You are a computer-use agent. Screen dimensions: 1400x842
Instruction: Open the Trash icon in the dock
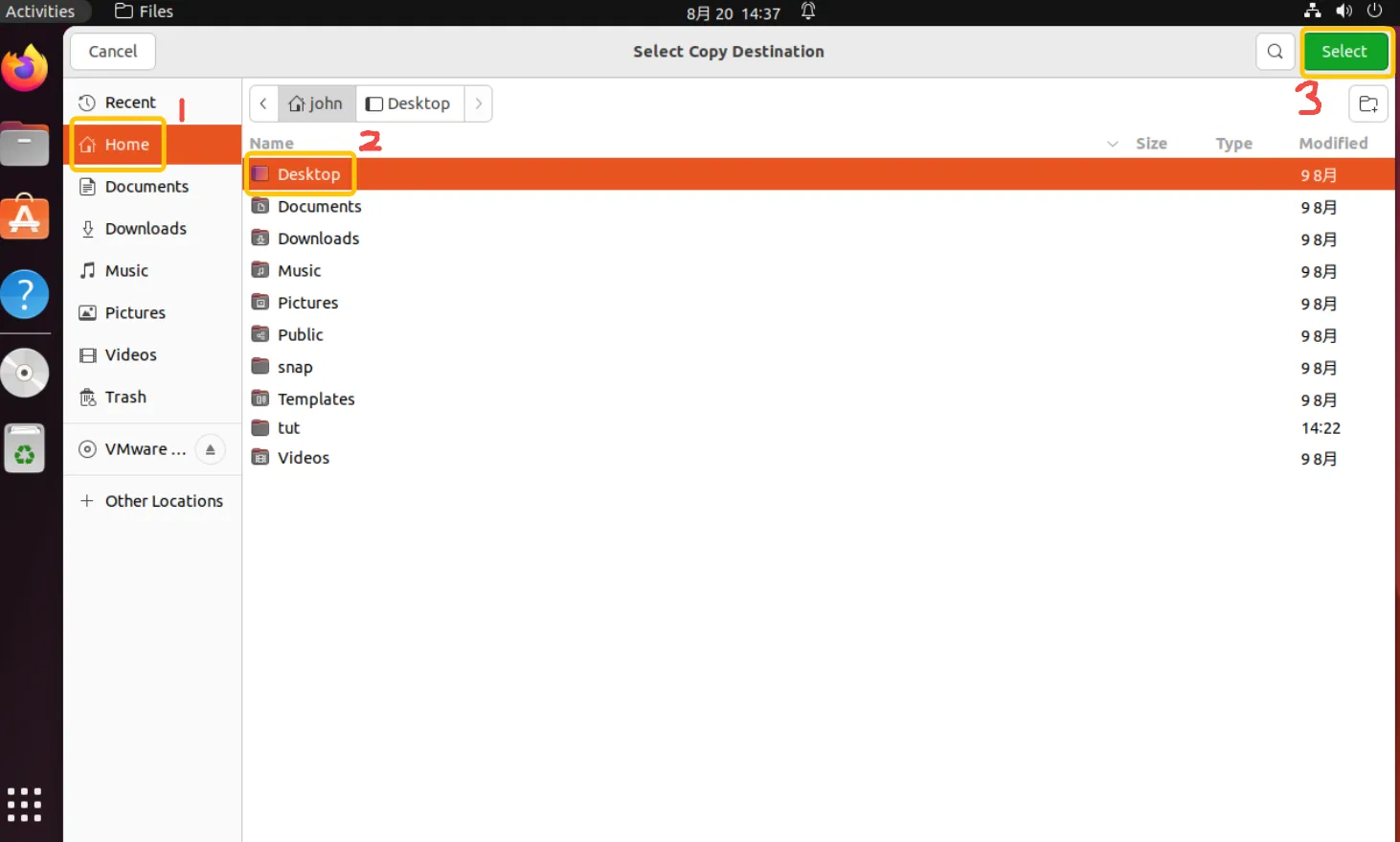click(25, 448)
